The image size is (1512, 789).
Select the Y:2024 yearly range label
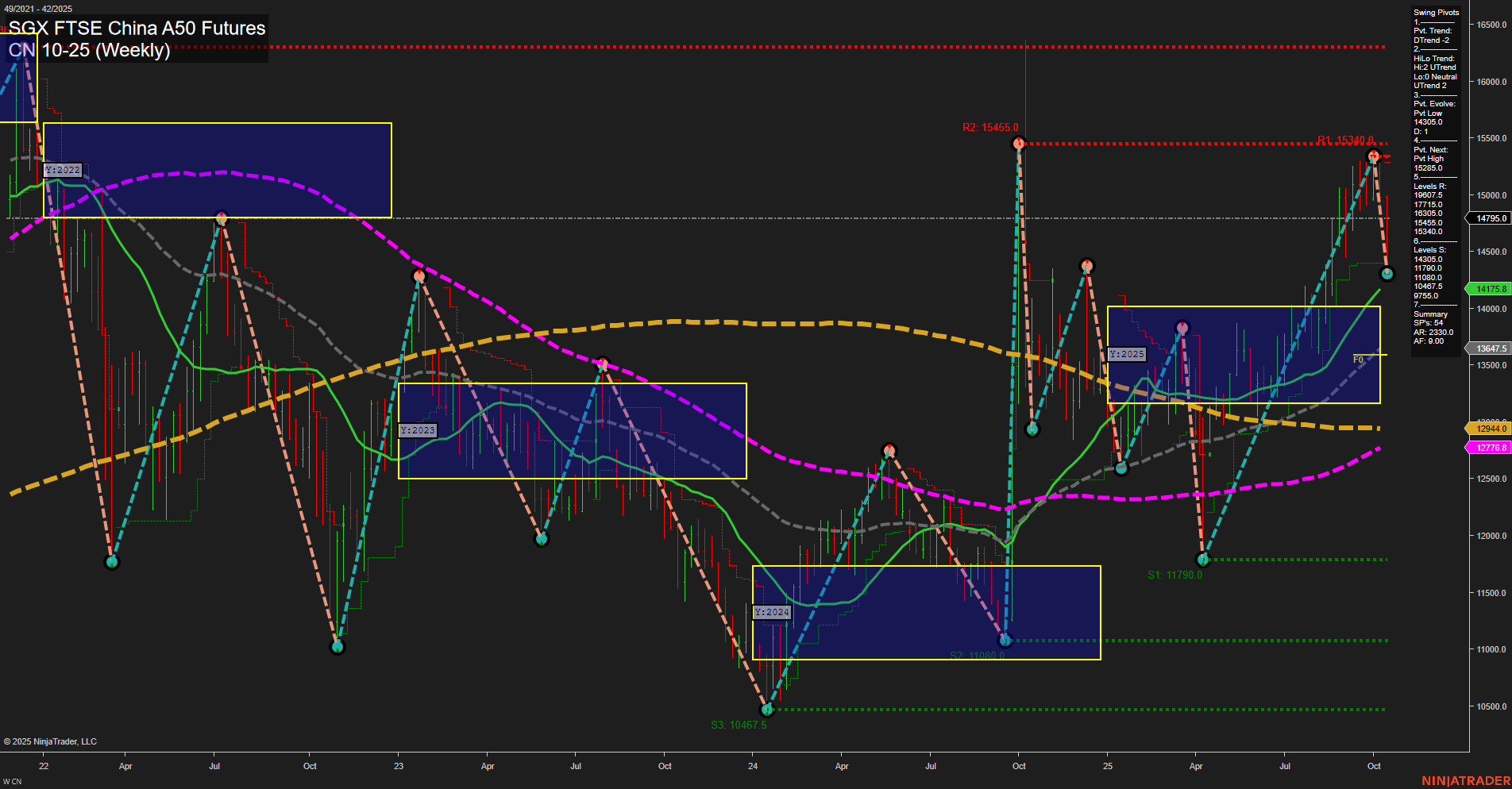[772, 612]
